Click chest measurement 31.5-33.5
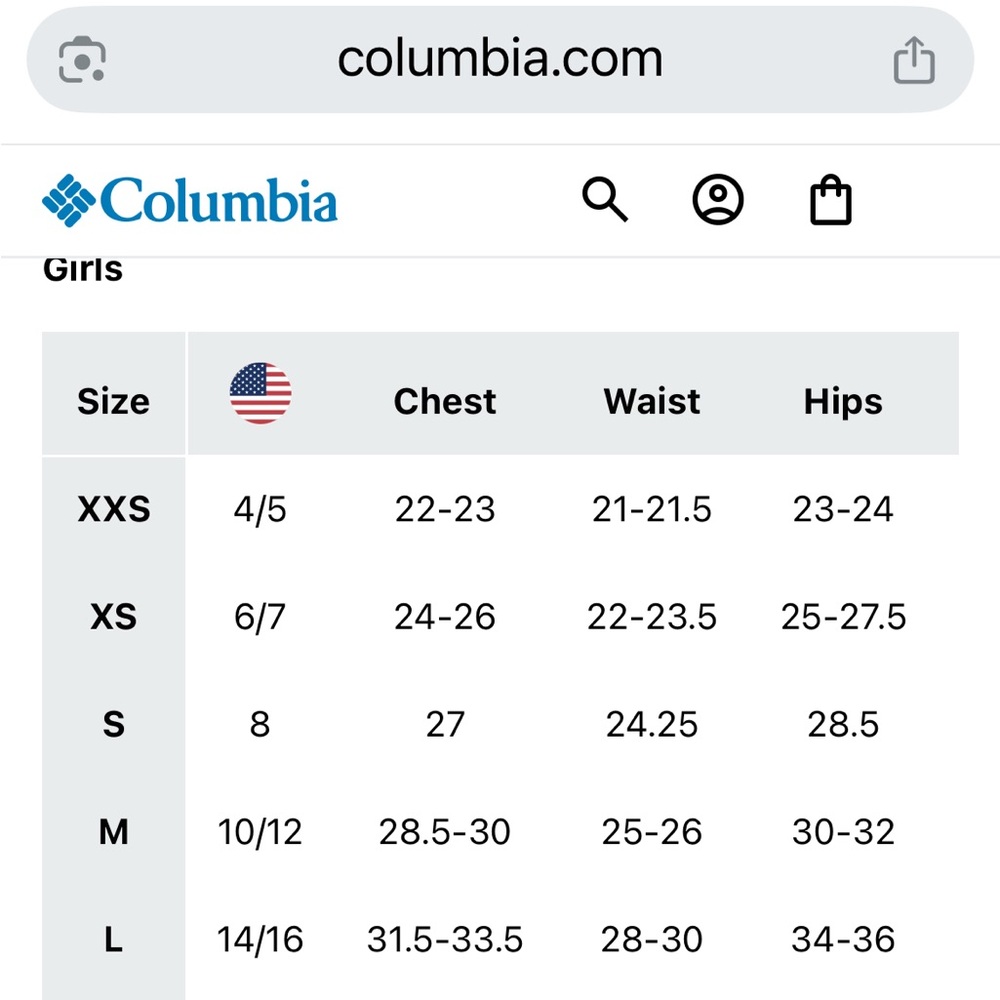The image size is (1000, 1000). [x=445, y=939]
